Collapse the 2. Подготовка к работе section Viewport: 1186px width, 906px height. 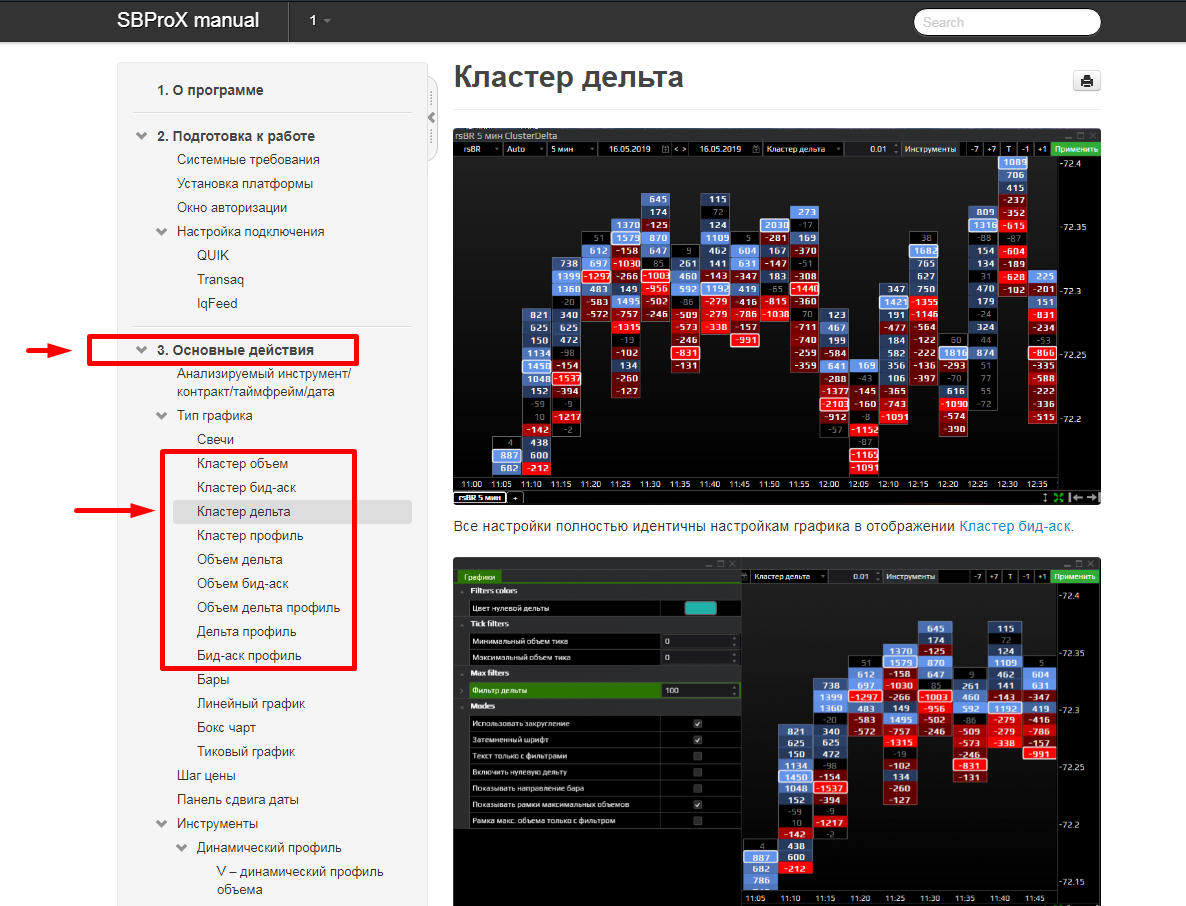(142, 136)
